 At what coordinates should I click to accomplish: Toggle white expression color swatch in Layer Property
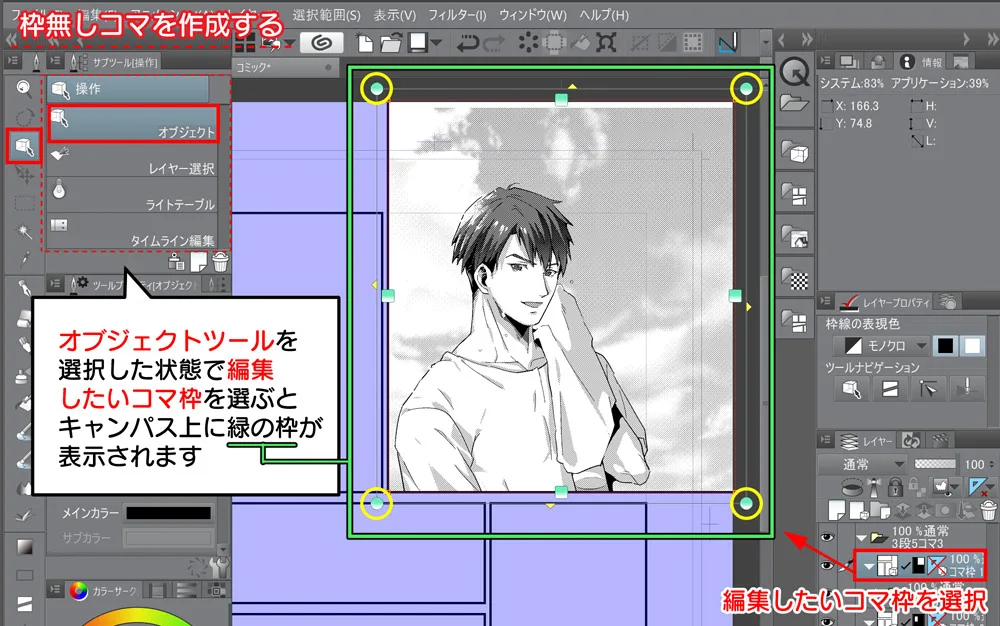tap(972, 346)
